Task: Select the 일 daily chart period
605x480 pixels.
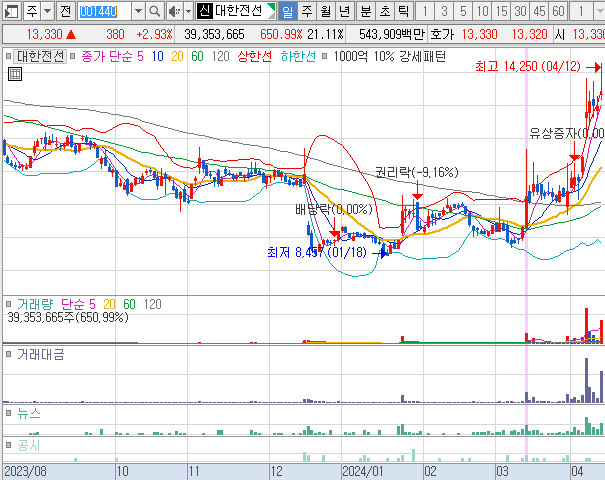Action: click(x=288, y=11)
